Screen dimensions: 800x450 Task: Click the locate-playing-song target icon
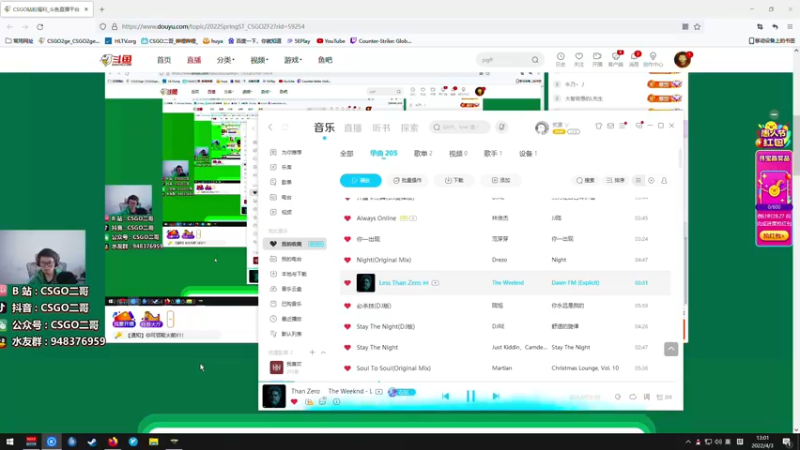pyautogui.click(x=652, y=181)
